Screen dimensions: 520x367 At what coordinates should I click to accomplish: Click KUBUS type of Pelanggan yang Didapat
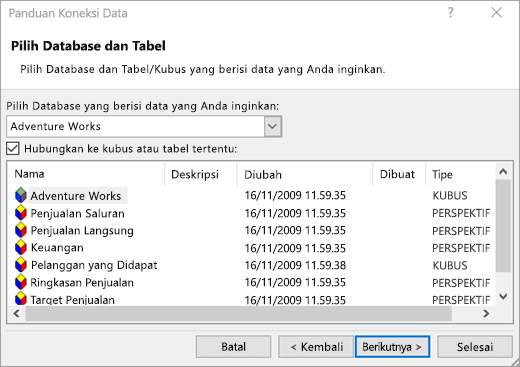(450, 265)
